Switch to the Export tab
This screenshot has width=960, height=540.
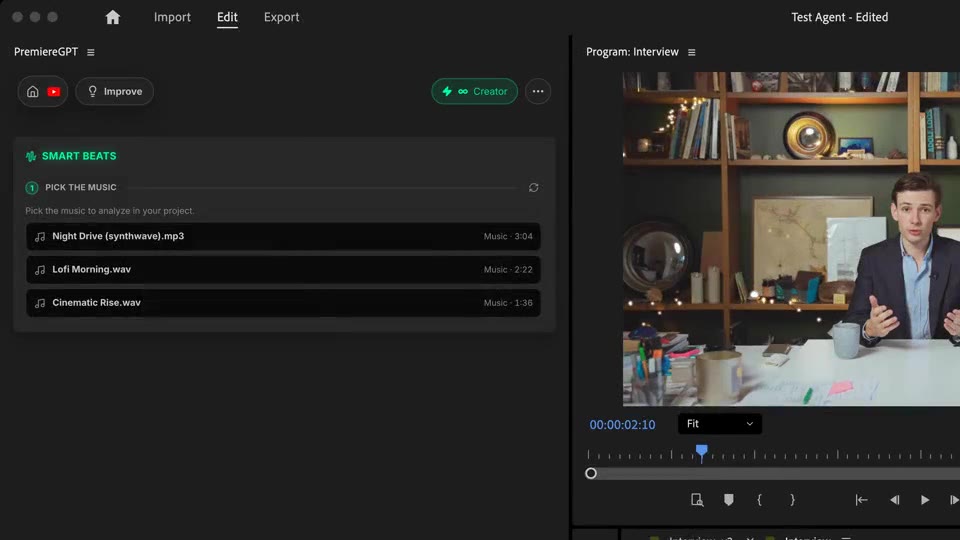[282, 17]
